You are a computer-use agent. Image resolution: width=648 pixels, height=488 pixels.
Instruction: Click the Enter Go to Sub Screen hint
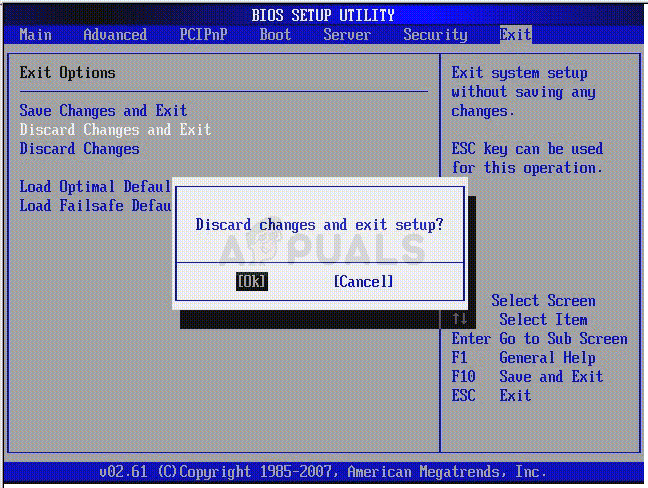[x=539, y=338]
